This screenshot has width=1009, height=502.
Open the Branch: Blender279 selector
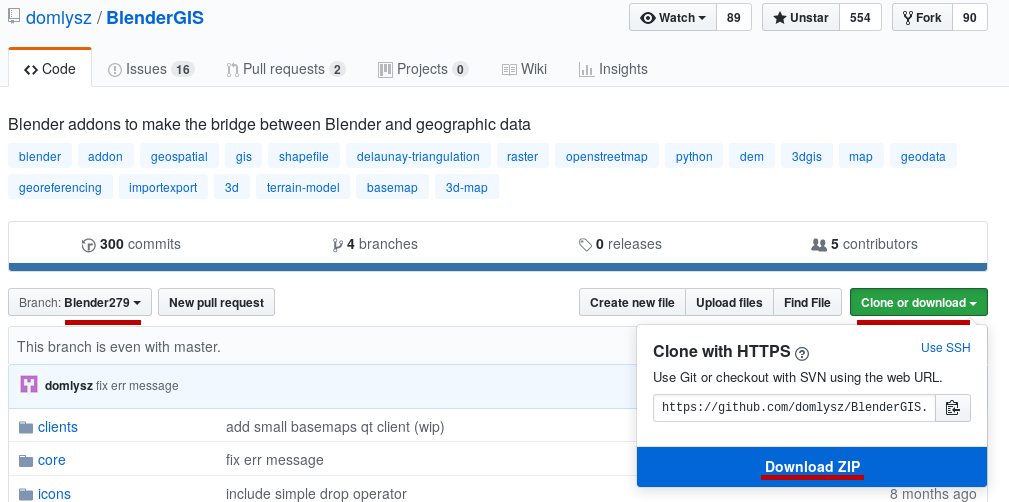(80, 302)
